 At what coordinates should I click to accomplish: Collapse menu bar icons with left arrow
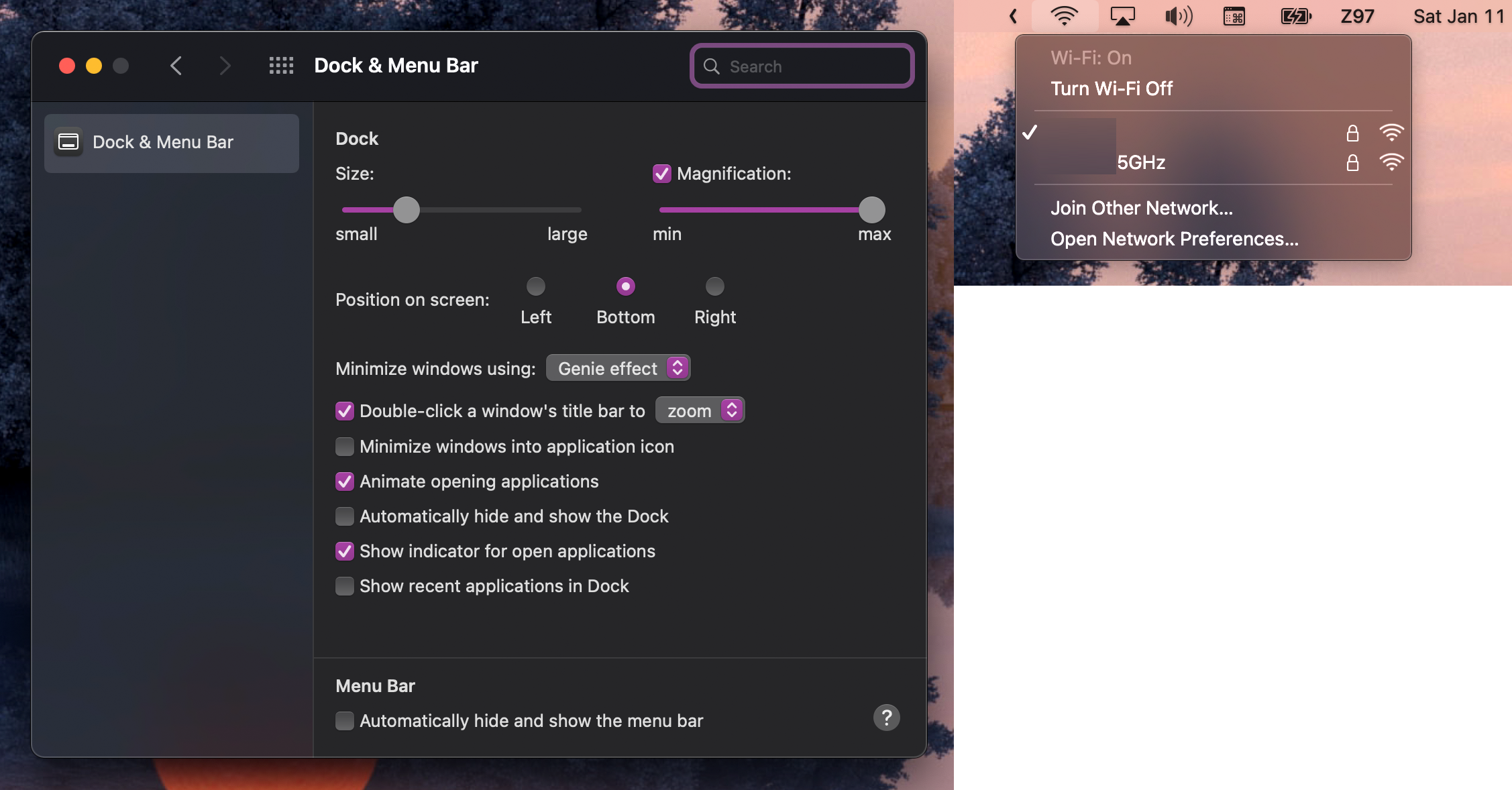[x=1014, y=15]
